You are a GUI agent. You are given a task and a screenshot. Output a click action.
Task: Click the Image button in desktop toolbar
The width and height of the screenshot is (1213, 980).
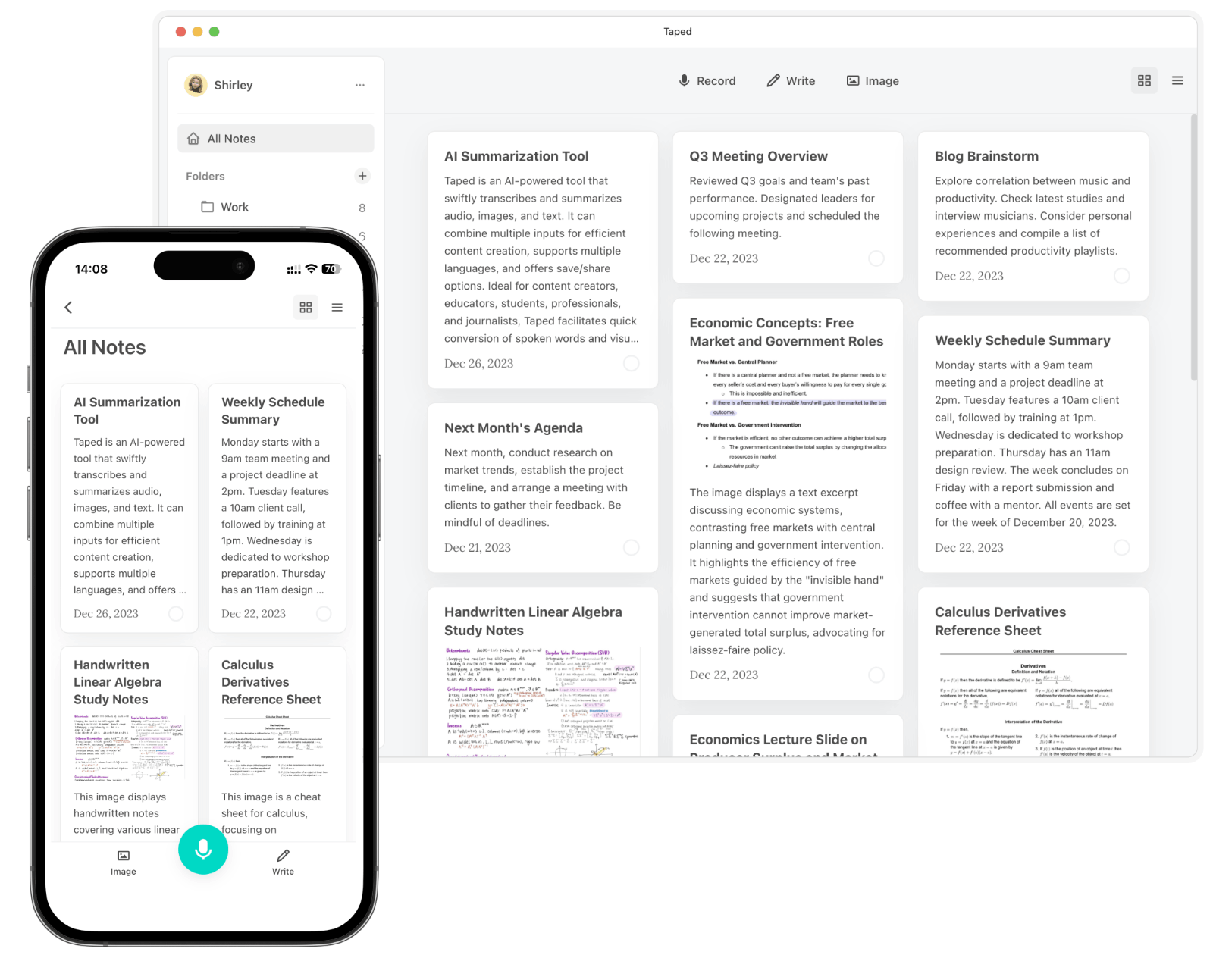(x=873, y=80)
